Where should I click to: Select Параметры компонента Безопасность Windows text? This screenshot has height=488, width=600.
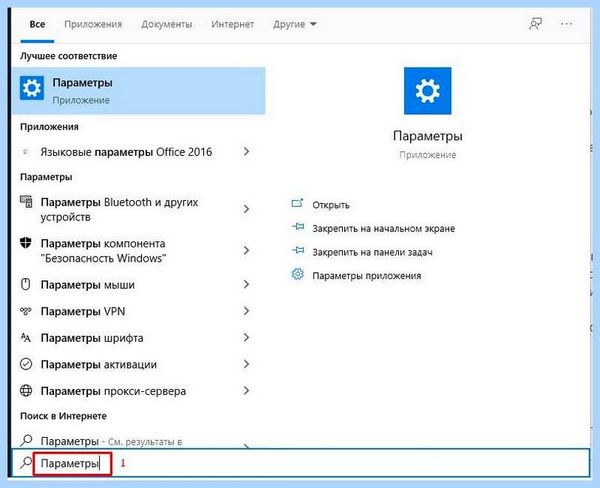coord(103,251)
